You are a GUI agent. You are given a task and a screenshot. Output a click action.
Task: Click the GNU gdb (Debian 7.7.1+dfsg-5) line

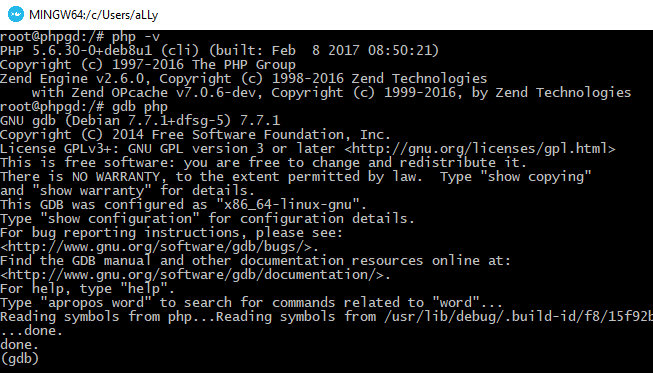pyautogui.click(x=140, y=121)
